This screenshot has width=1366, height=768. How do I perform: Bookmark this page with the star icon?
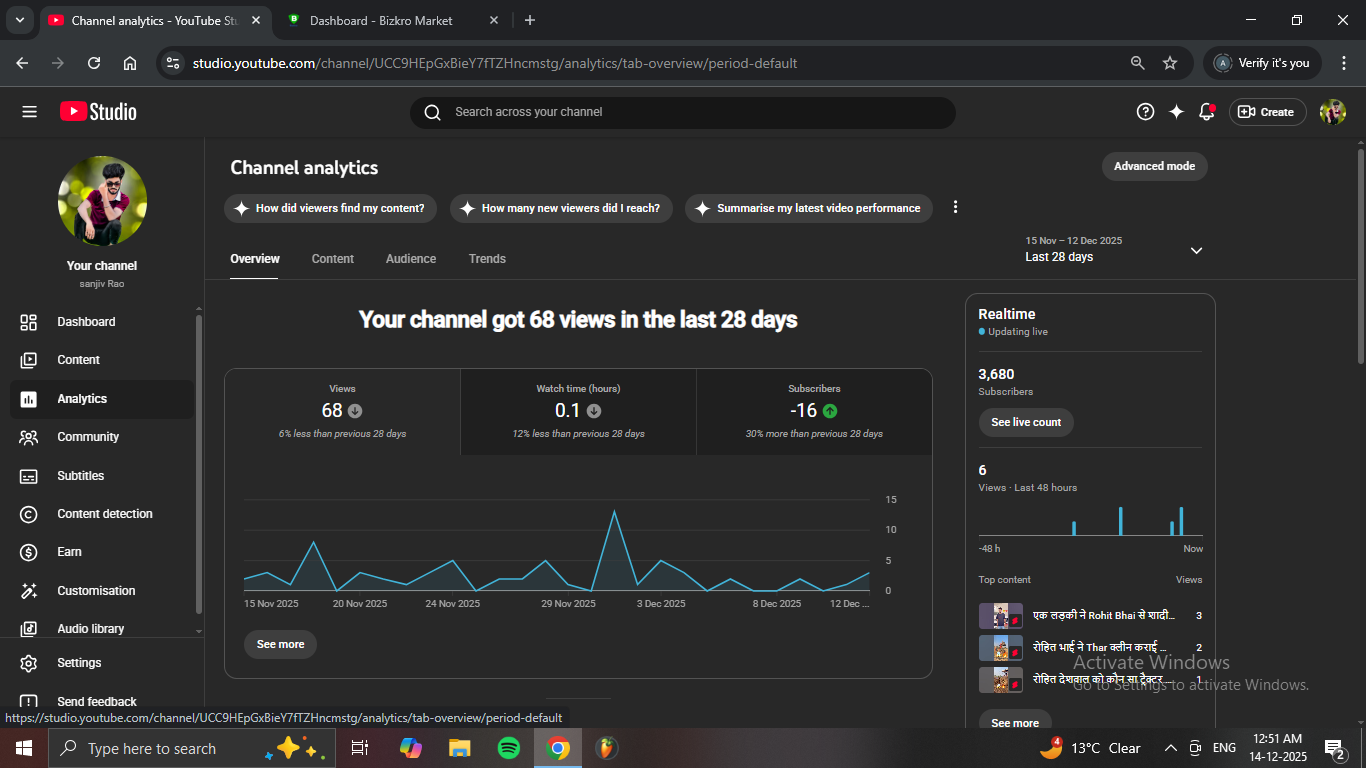(1170, 63)
